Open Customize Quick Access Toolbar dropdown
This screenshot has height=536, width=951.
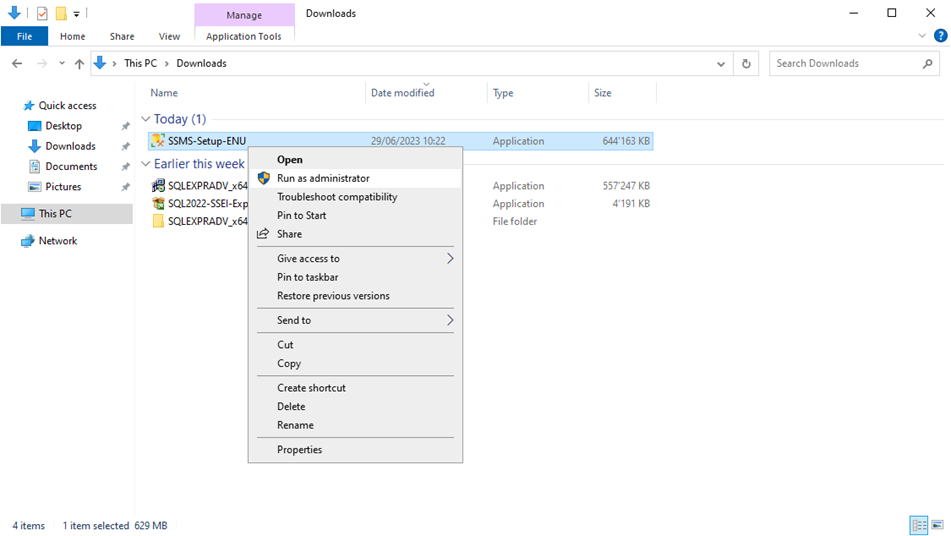click(76, 13)
